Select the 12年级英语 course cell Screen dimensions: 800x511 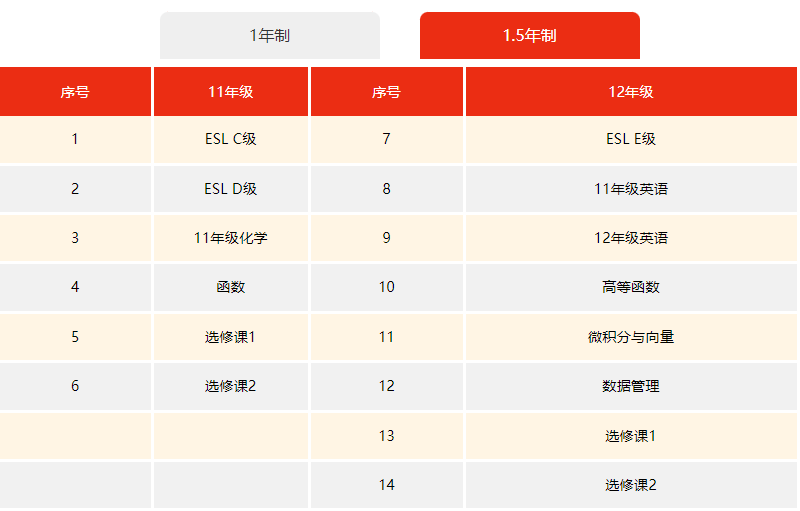[x=631, y=238]
